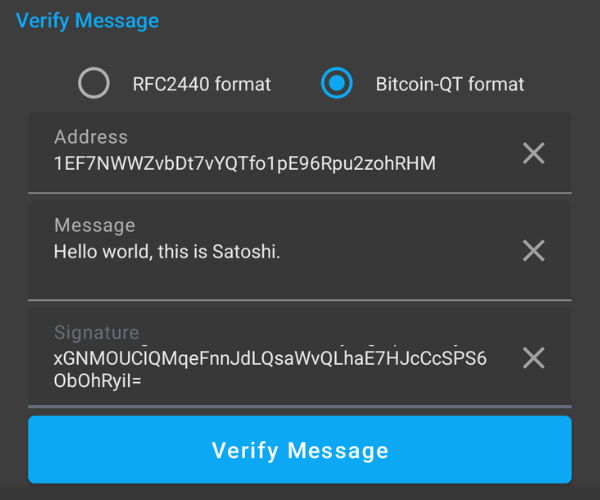Clear the Address field with its X icon

(x=534, y=153)
